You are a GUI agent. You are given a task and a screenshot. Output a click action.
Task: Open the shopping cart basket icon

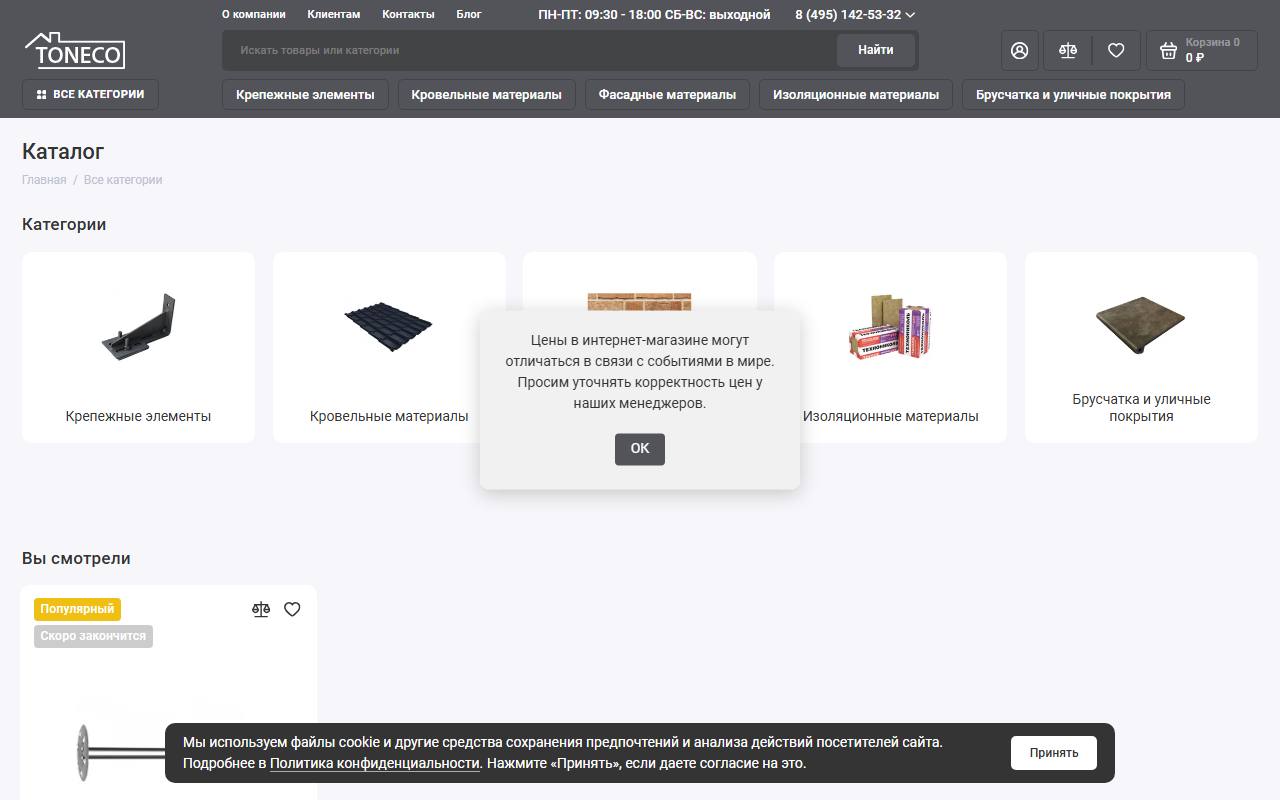(x=1168, y=50)
